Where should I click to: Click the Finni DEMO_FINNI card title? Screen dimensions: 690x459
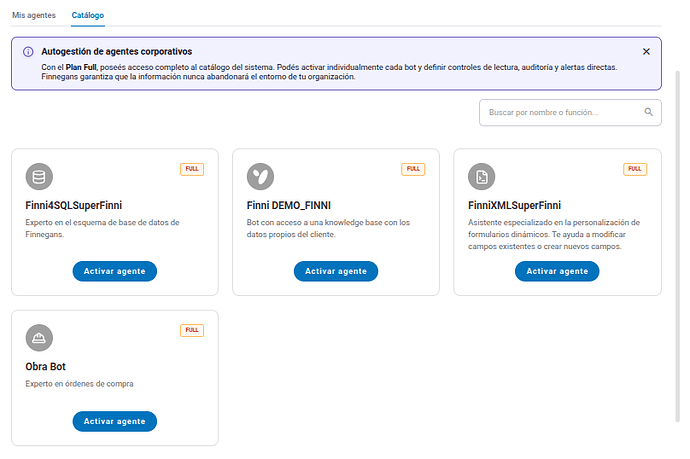tap(288, 206)
